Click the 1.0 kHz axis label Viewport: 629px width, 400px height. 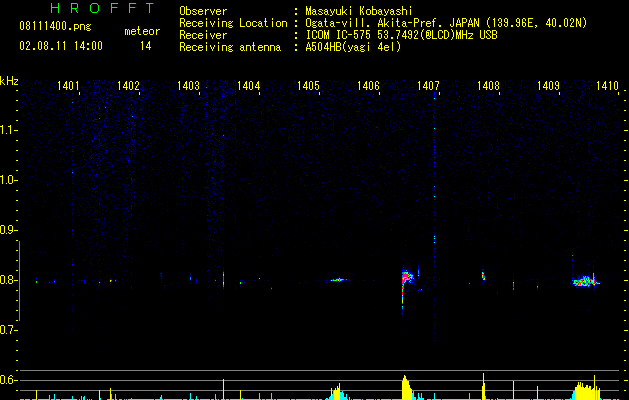[7, 180]
